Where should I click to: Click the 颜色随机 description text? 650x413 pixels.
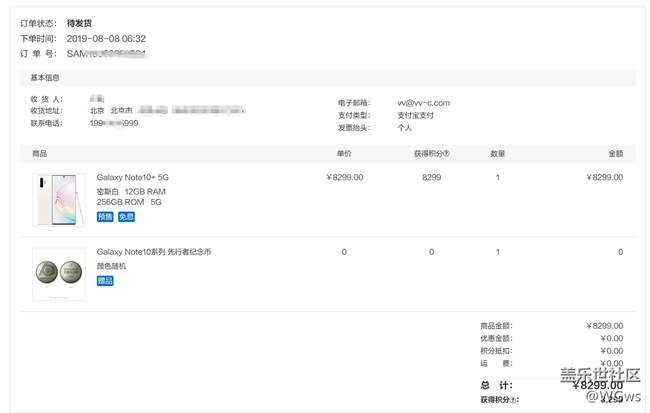(x=111, y=266)
